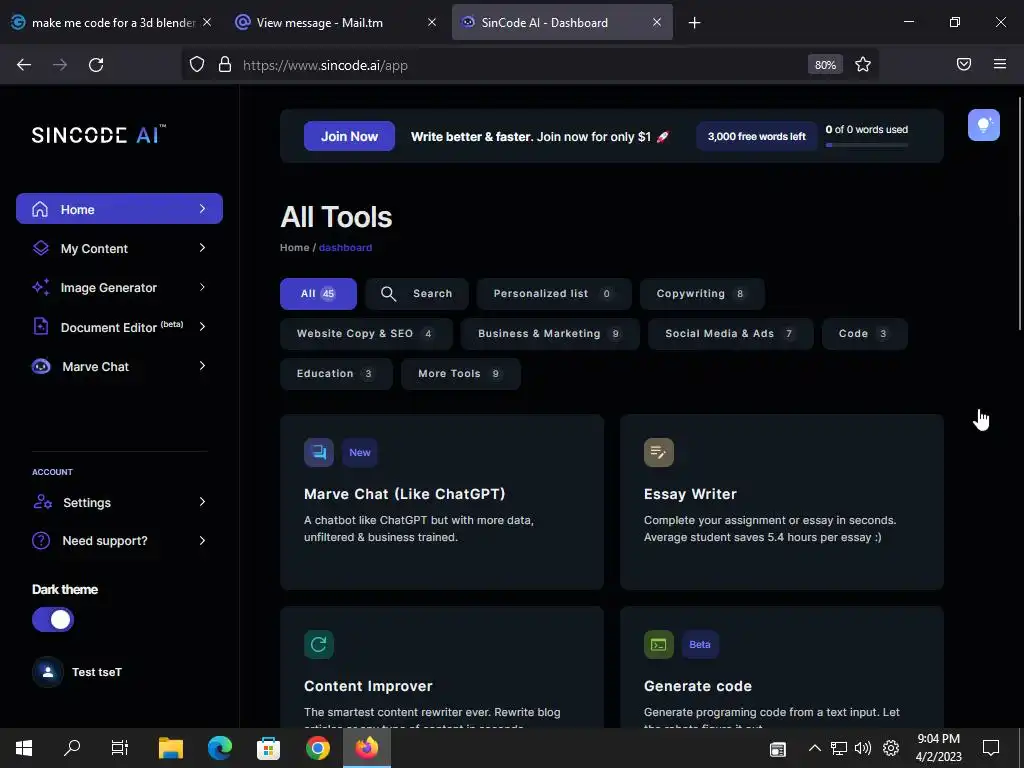Open the Firefox hamburger menu
This screenshot has width=1024, height=768.
1000,64
